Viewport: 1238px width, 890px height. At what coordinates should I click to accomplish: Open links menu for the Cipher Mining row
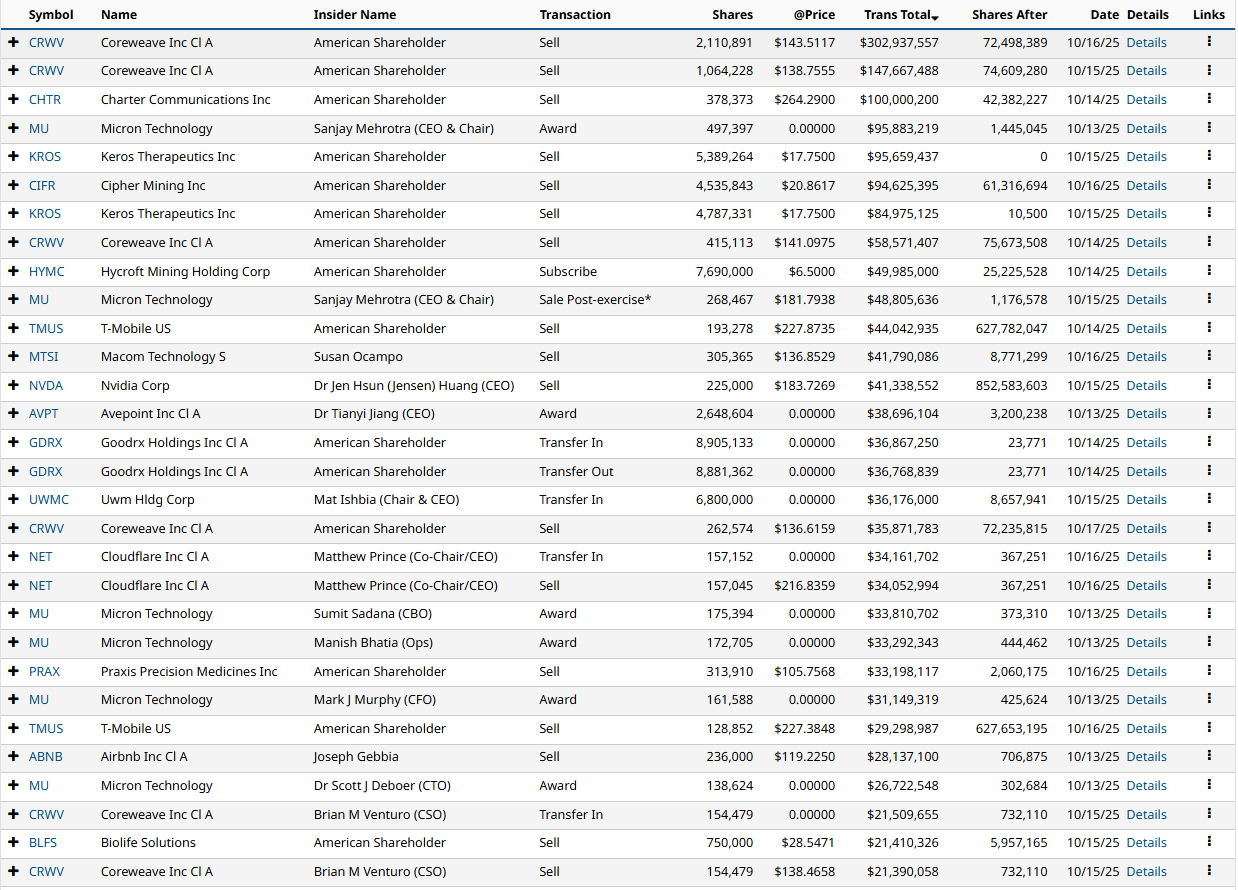(x=1209, y=185)
